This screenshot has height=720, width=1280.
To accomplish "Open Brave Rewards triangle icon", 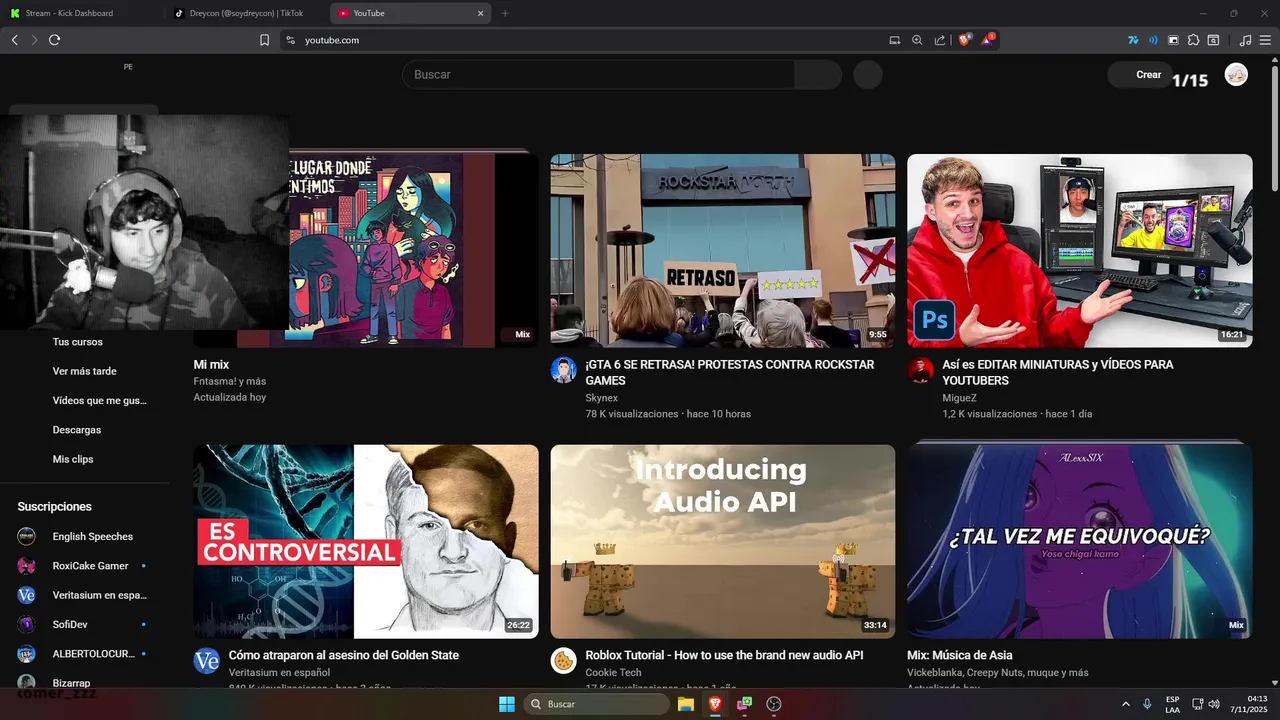I will (988, 40).
